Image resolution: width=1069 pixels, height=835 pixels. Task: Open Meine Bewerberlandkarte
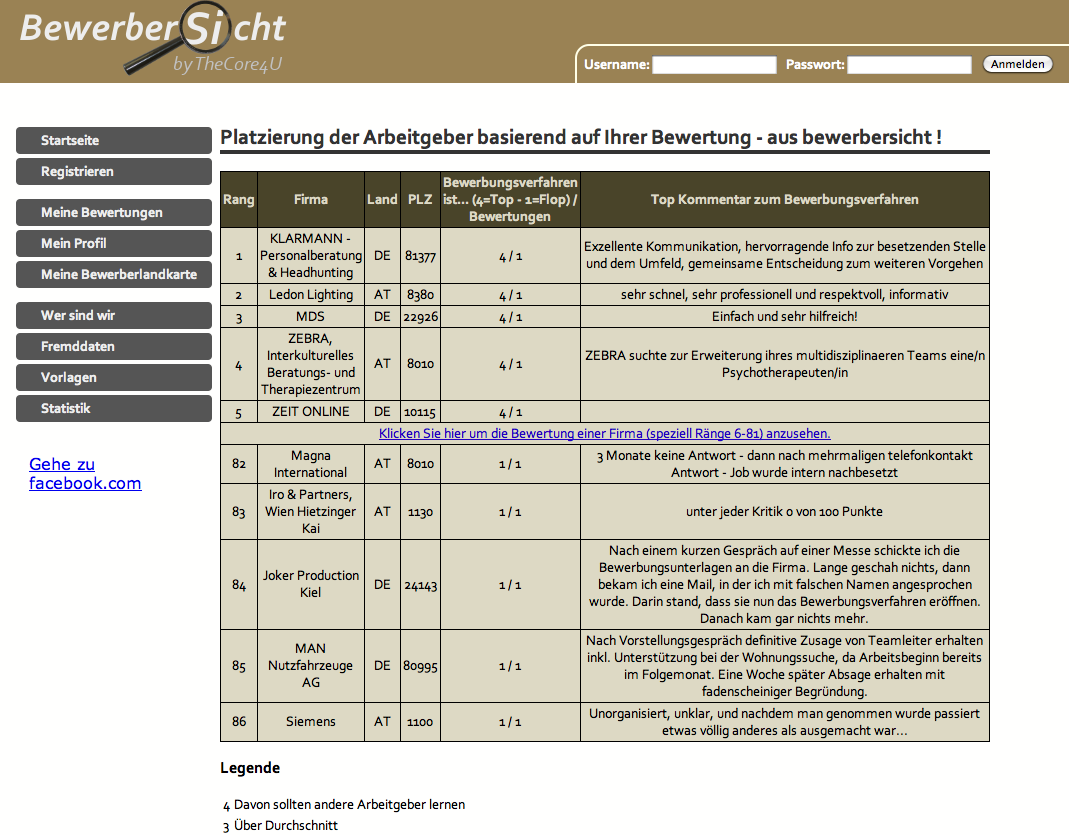[114, 275]
